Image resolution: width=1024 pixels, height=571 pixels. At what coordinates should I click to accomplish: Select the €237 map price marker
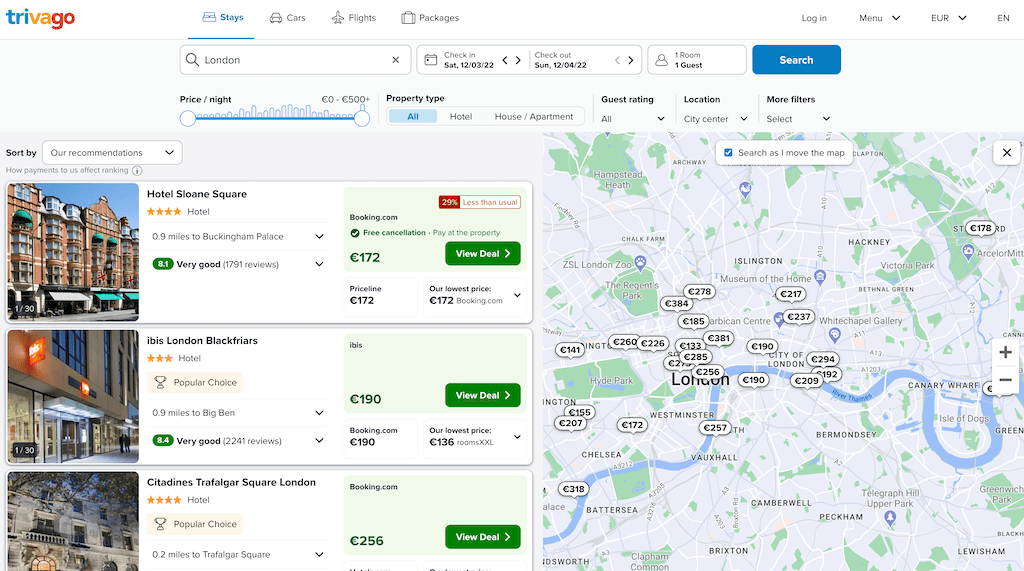pos(799,317)
